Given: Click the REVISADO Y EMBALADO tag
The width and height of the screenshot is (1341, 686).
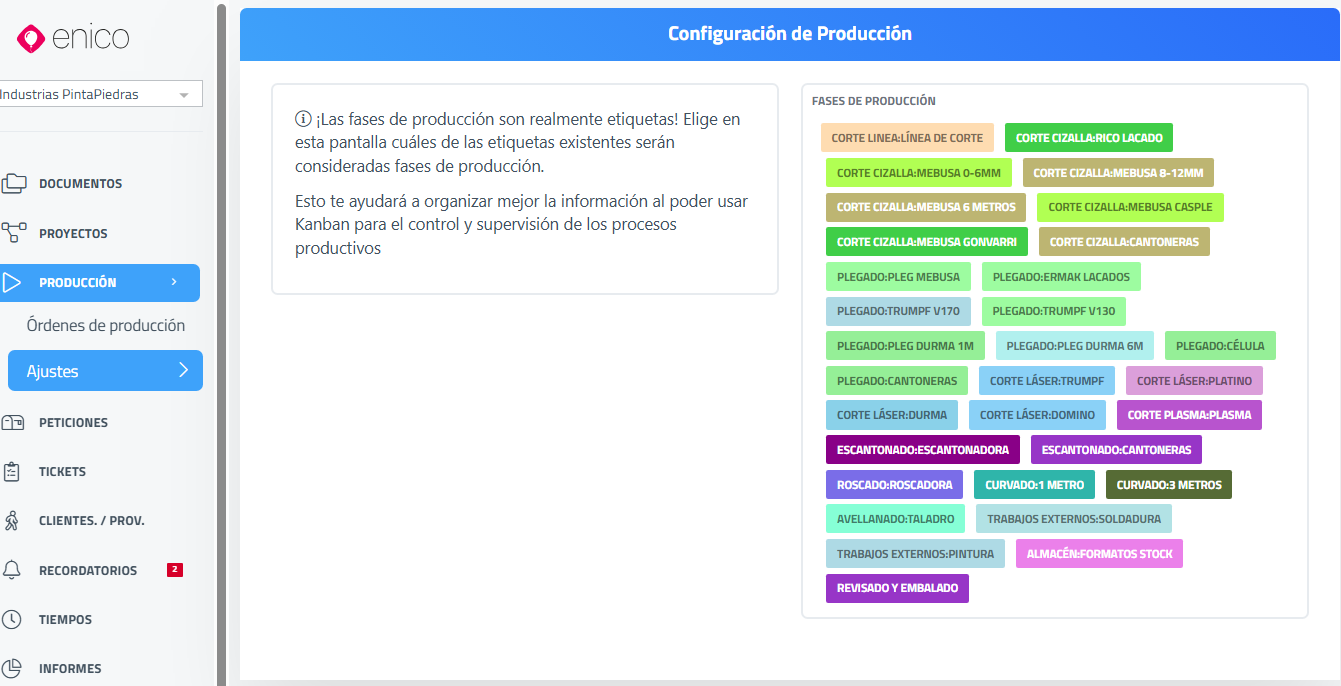Looking at the screenshot, I should coord(897,588).
